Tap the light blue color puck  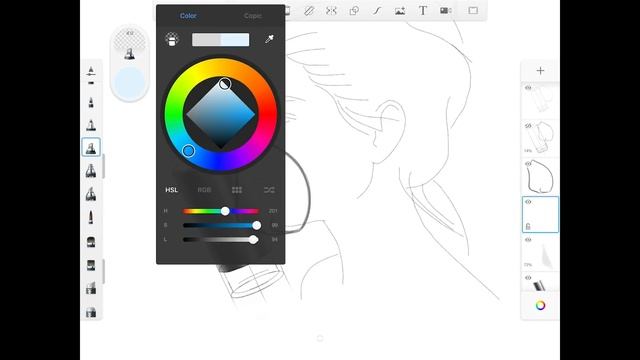pos(129,83)
